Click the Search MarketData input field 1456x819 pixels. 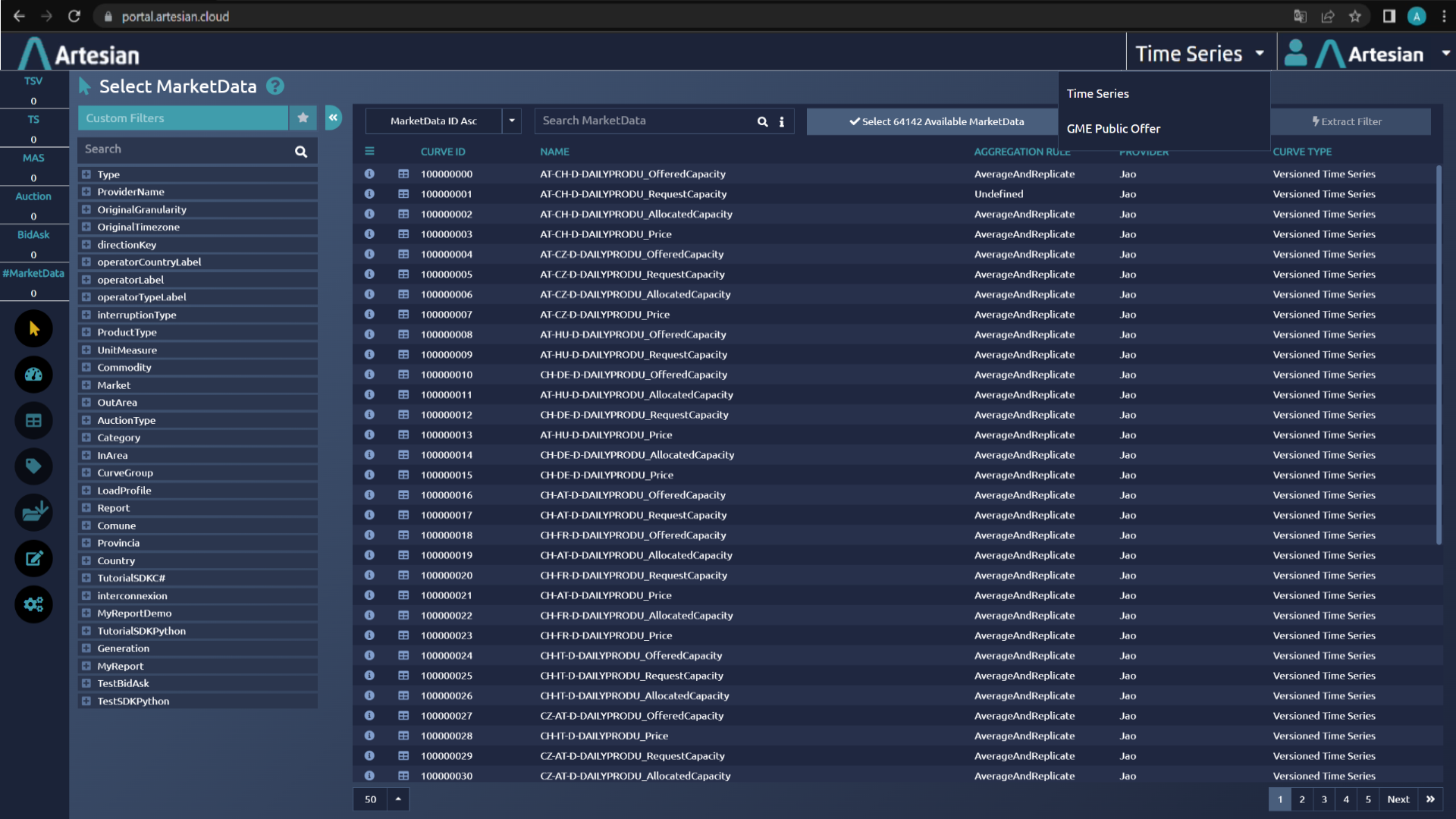(x=645, y=121)
